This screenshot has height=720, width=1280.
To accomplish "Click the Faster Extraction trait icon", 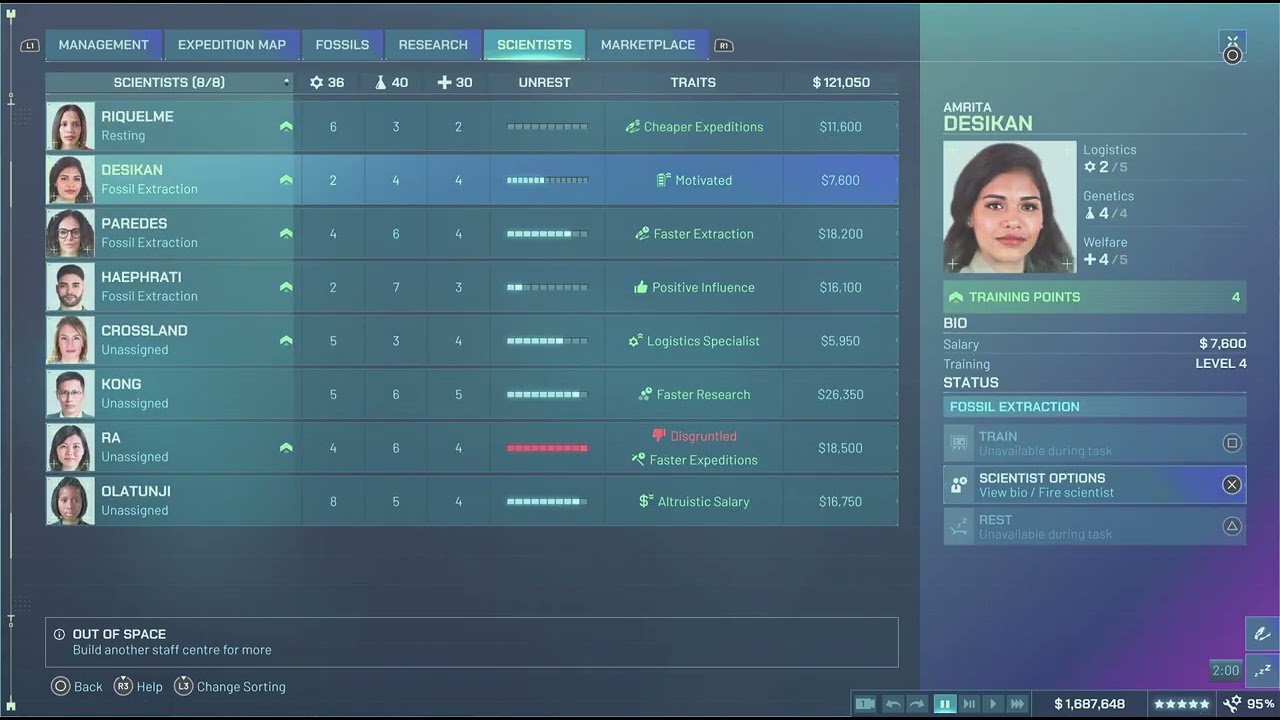I will click(x=642, y=233).
